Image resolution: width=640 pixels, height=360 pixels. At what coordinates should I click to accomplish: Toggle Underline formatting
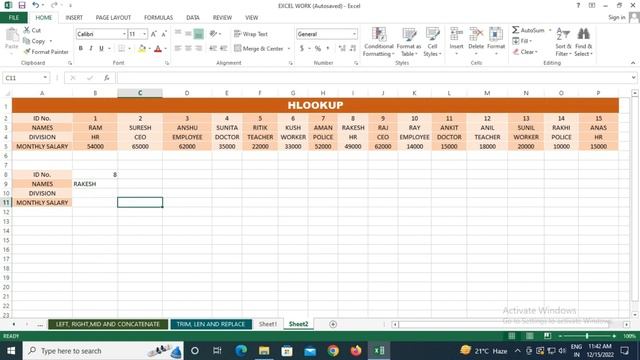point(101,49)
